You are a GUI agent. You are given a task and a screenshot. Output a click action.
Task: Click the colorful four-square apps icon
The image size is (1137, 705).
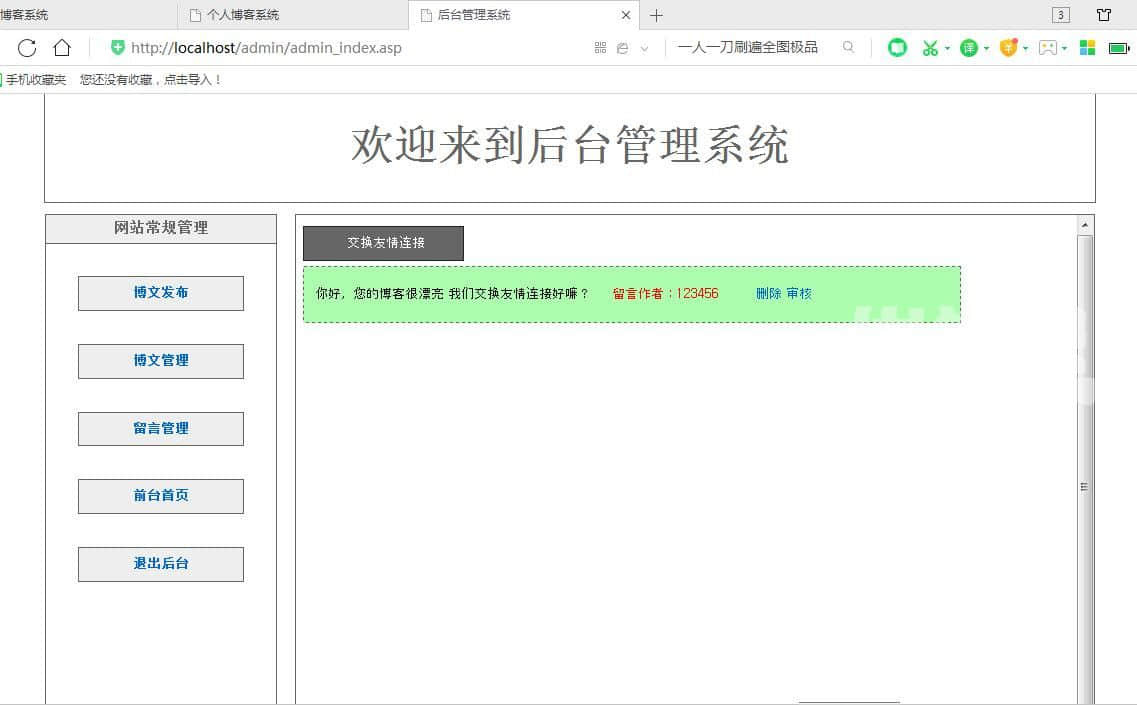(x=1087, y=47)
